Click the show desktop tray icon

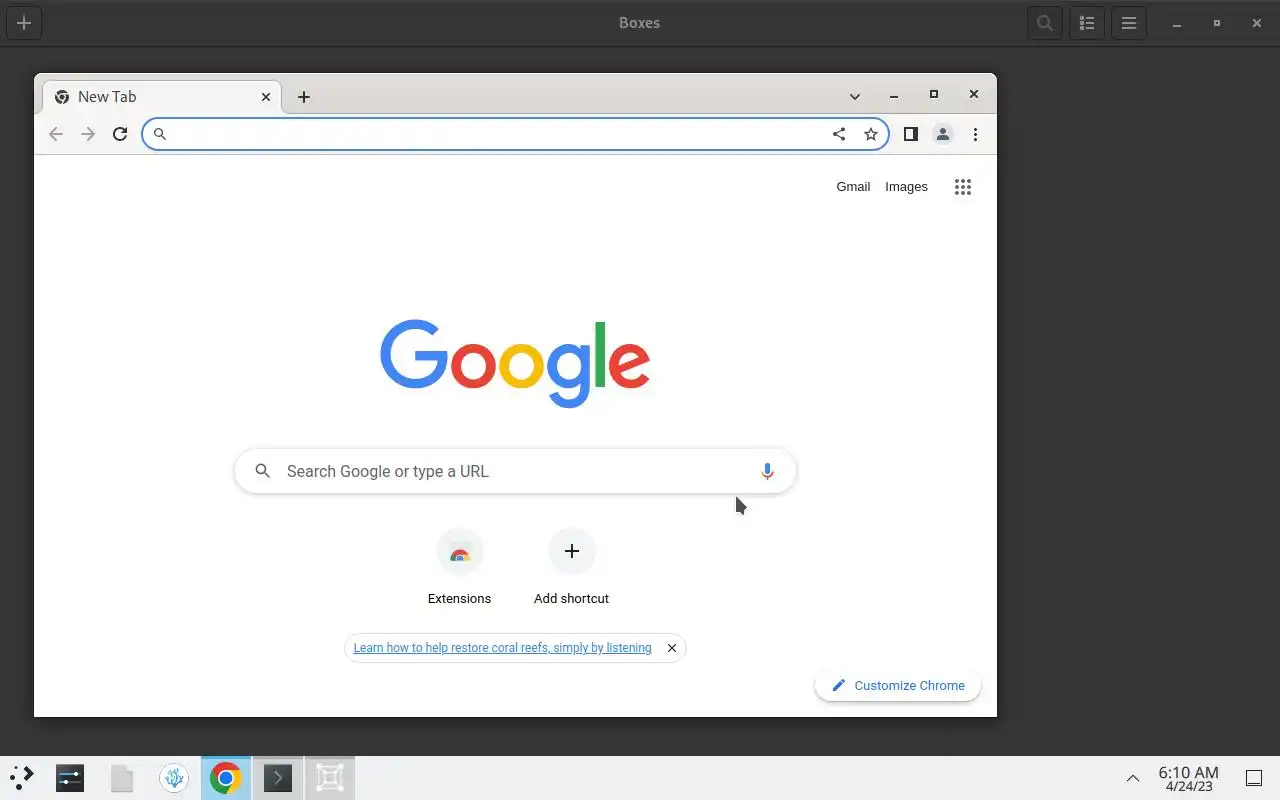(x=1254, y=778)
